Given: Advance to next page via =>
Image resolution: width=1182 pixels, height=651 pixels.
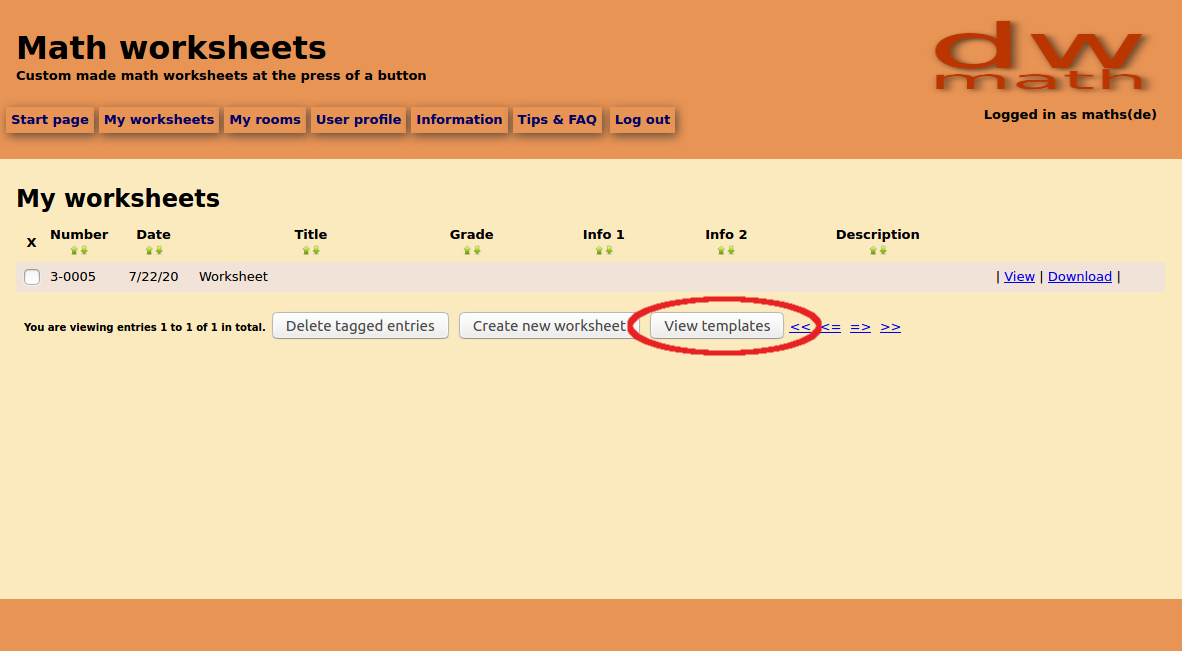Looking at the screenshot, I should coord(859,326).
